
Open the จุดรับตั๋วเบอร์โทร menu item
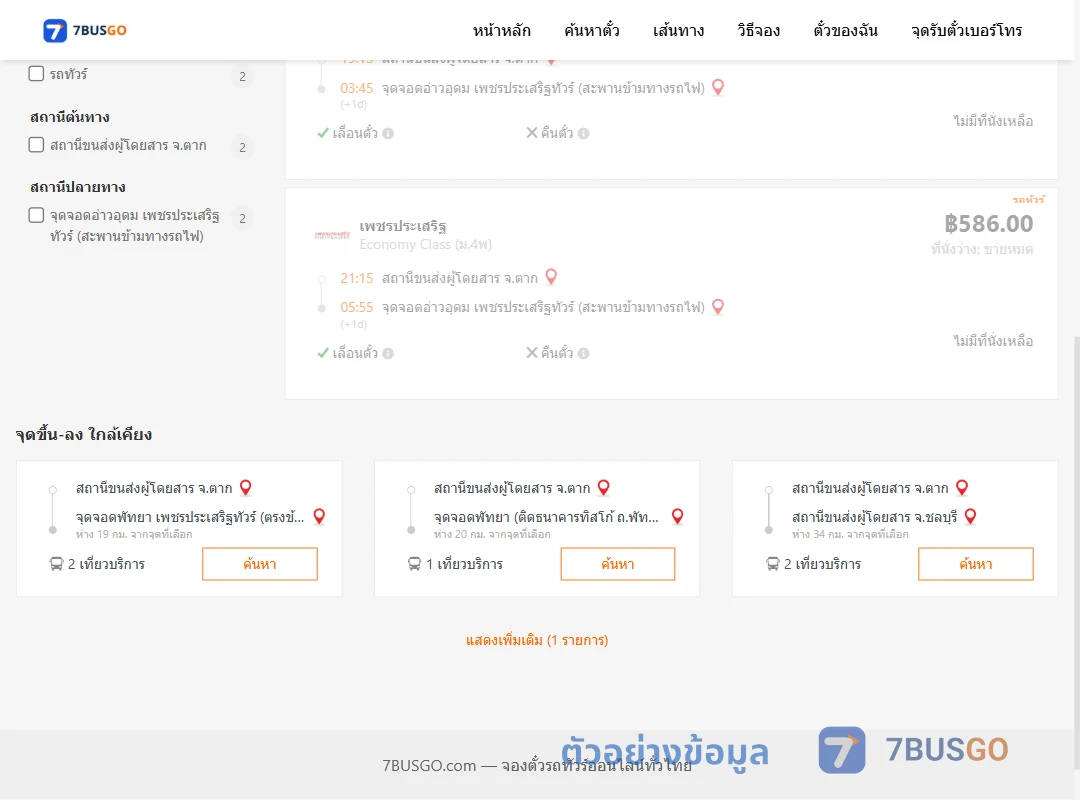[966, 30]
